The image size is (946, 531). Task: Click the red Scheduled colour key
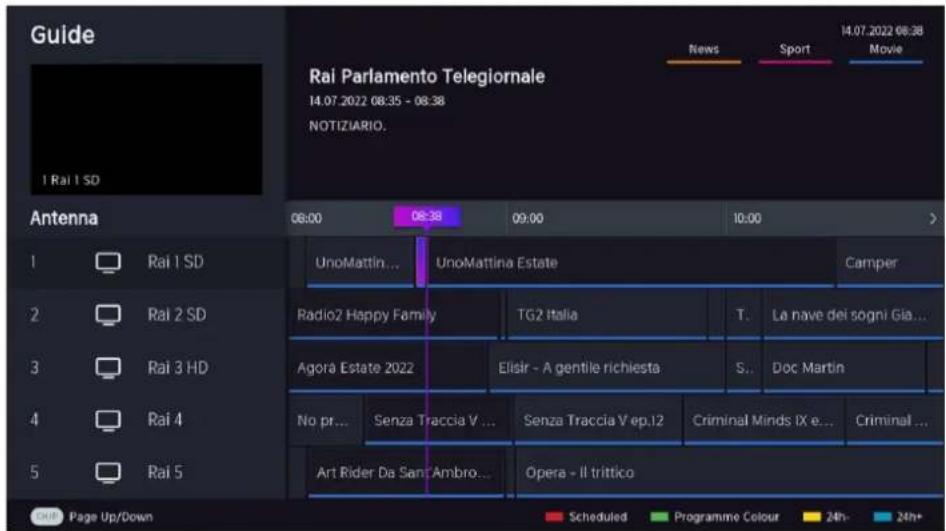586,517
